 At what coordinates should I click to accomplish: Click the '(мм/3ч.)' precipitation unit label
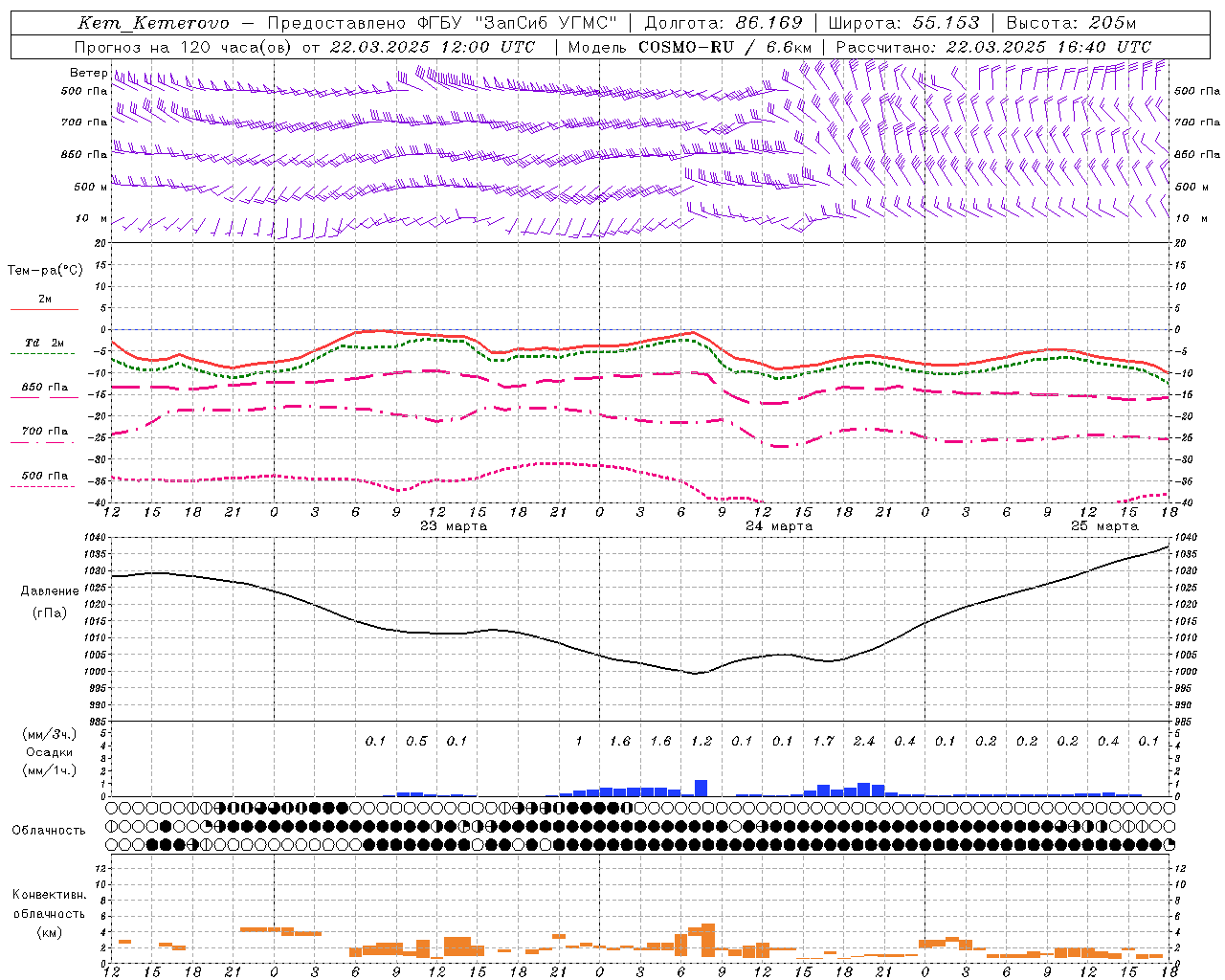point(48,734)
